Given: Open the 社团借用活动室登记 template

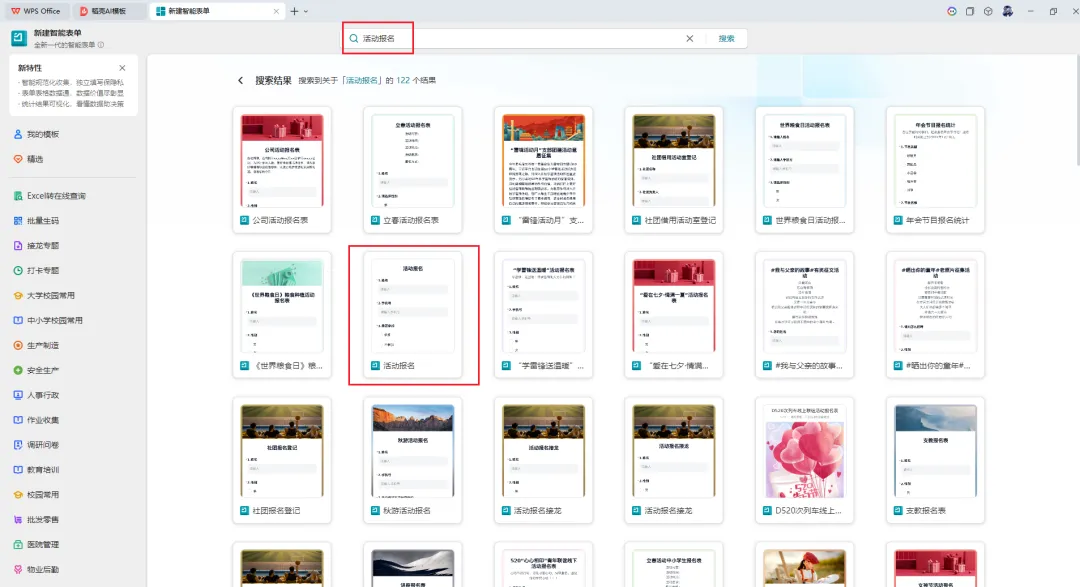Looking at the screenshot, I should pyautogui.click(x=674, y=169).
